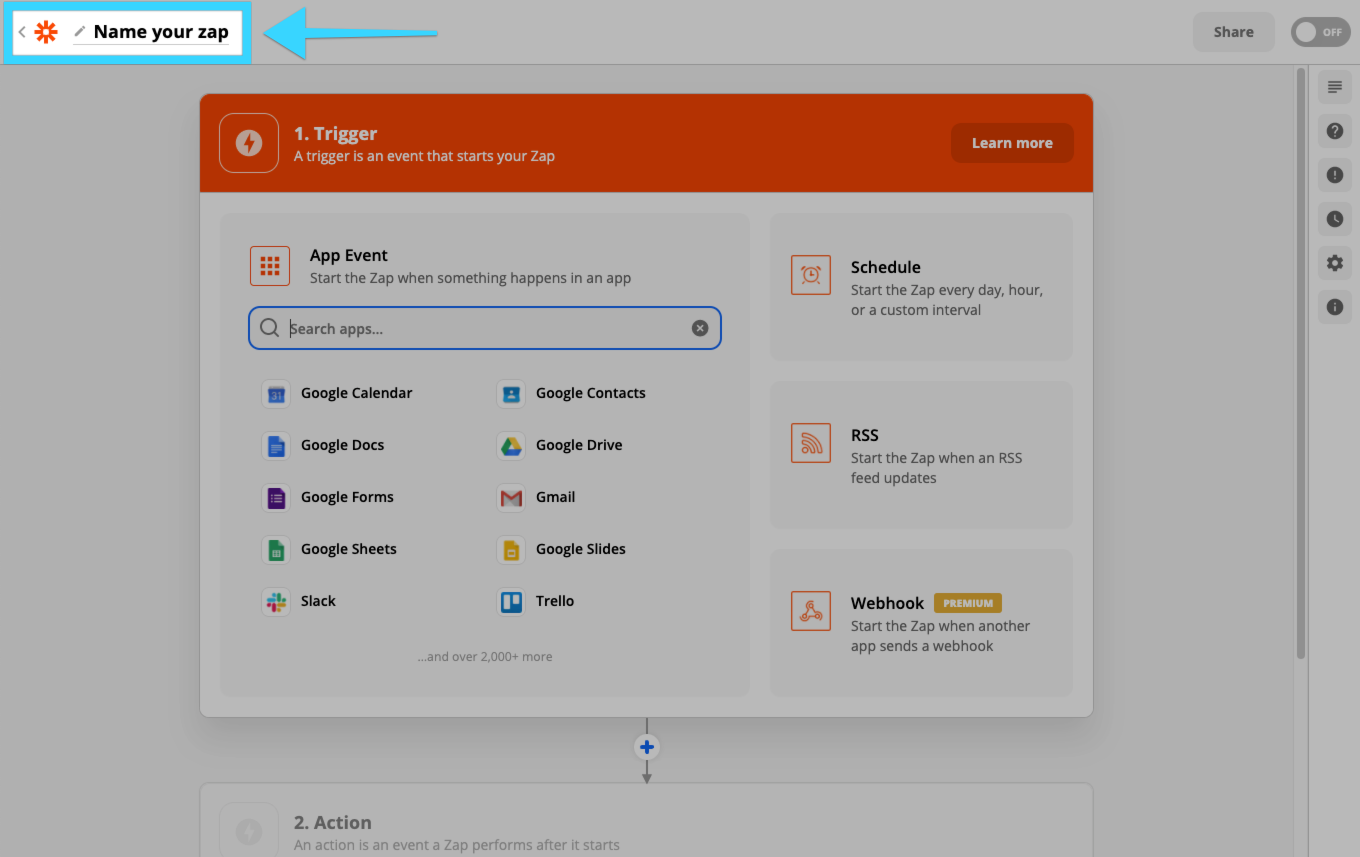Select the Google Calendar app icon
1360x857 pixels.
coord(275,394)
